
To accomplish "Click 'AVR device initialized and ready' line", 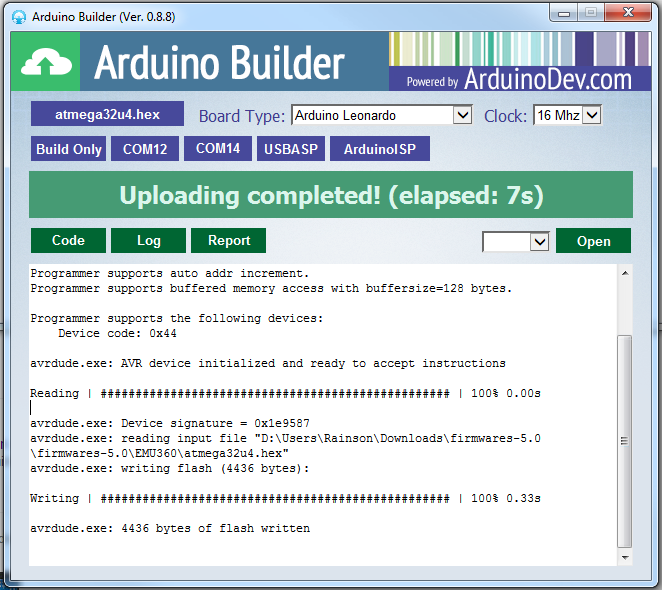I will (268, 363).
